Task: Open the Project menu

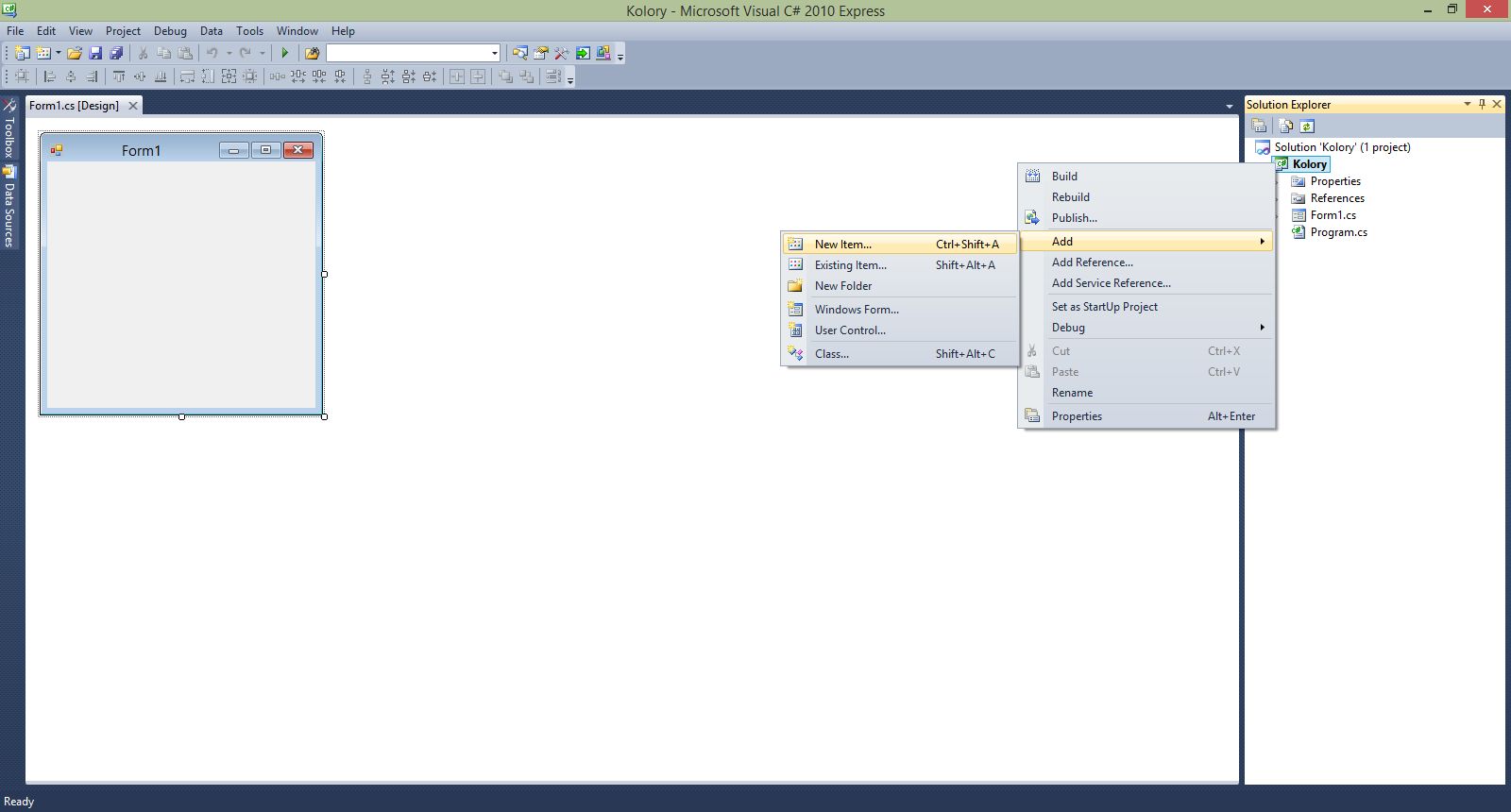Action: 123,30
